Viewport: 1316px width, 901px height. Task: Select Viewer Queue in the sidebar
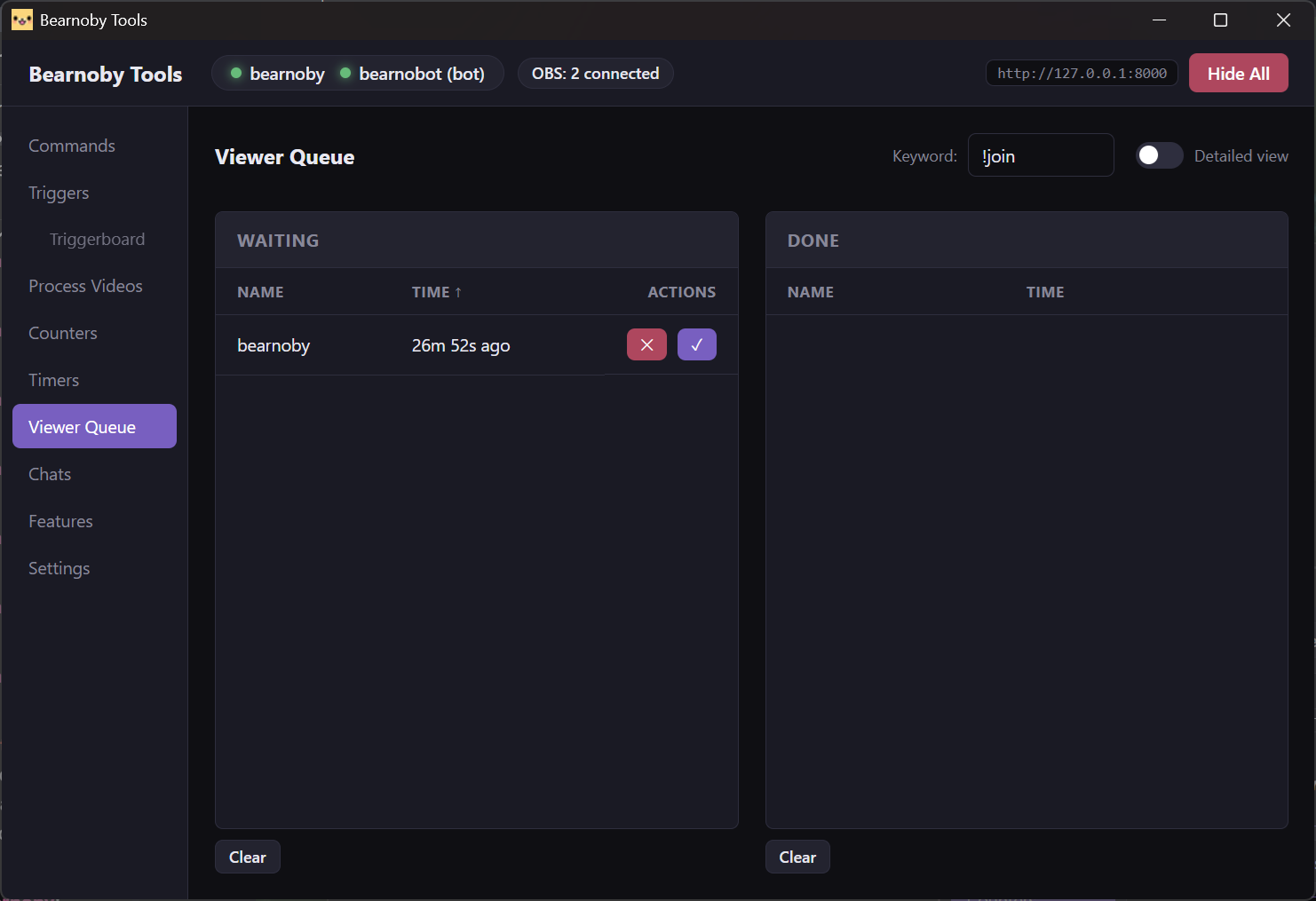tap(94, 426)
